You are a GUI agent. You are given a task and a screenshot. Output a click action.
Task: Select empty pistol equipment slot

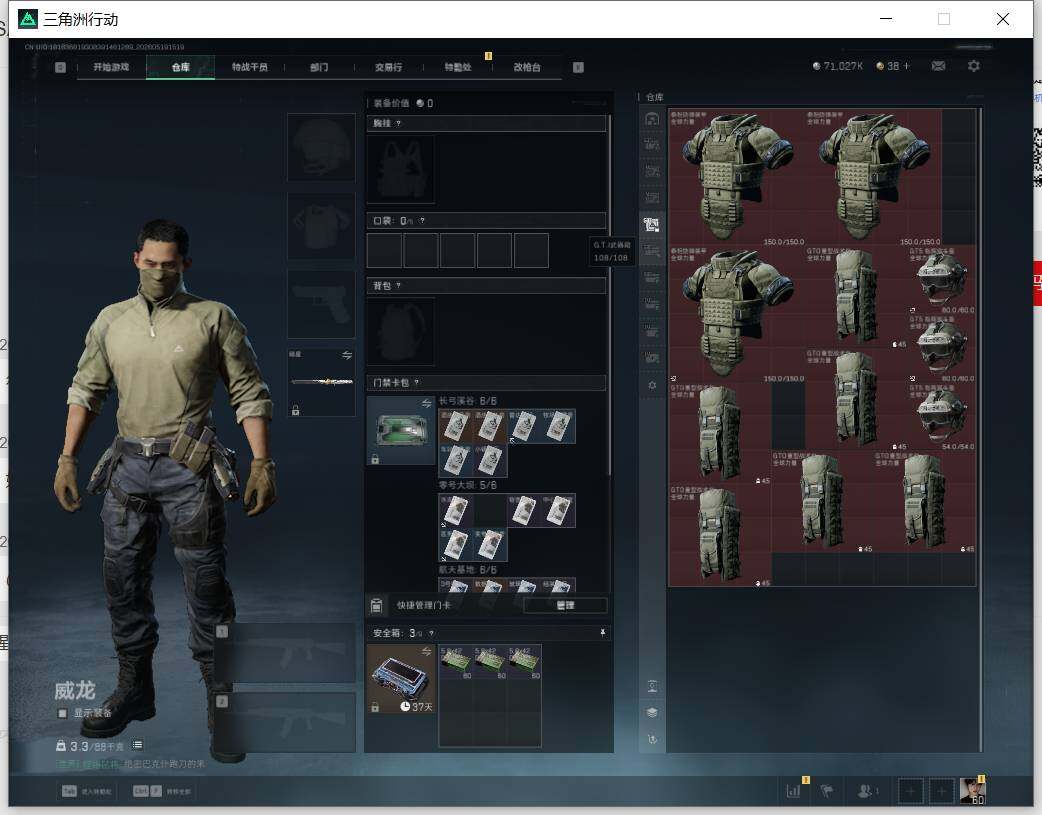coord(321,304)
